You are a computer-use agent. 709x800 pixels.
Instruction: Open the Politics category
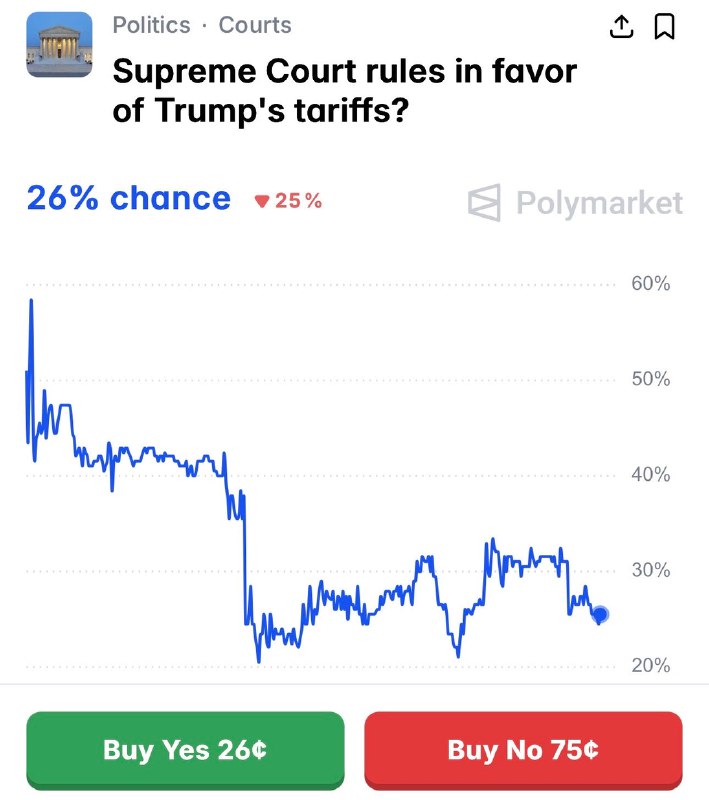click(x=150, y=26)
